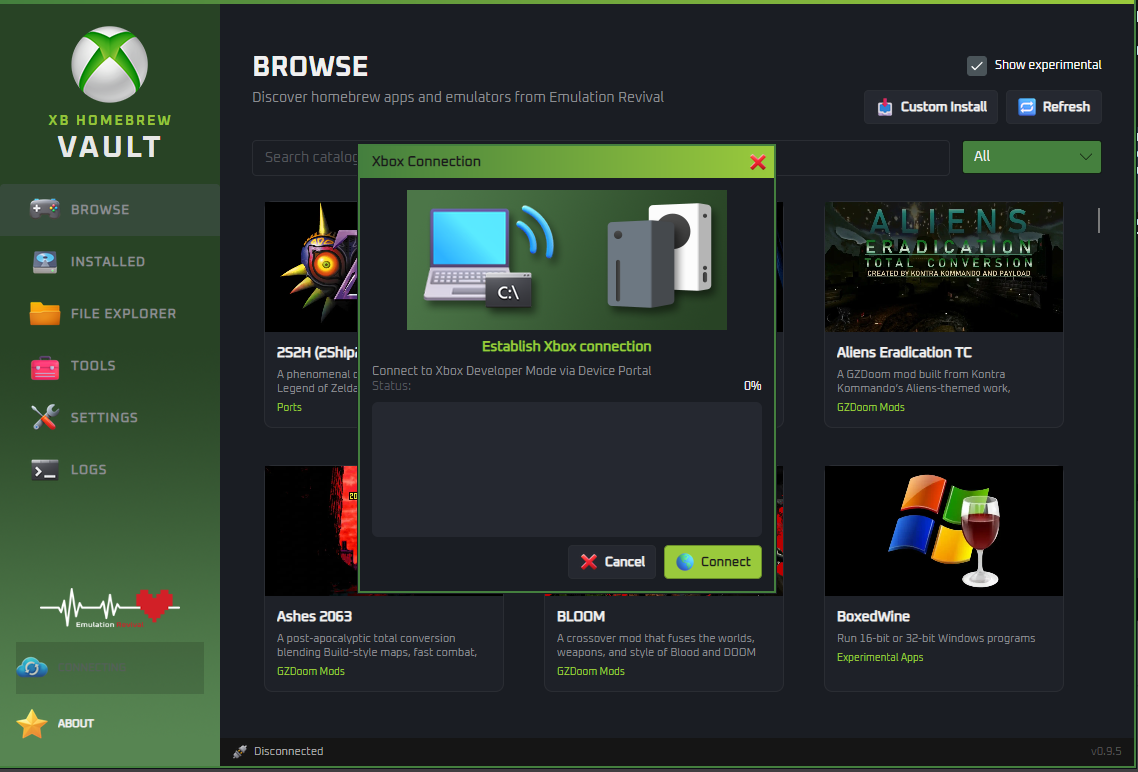The width and height of the screenshot is (1138, 772).
Task: Open the 2S2H Majora's Mask thumbnail
Action: coord(312,267)
